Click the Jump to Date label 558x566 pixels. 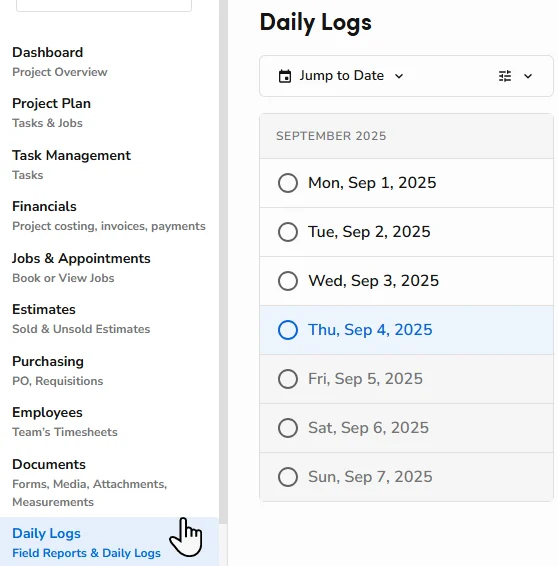[x=341, y=76]
